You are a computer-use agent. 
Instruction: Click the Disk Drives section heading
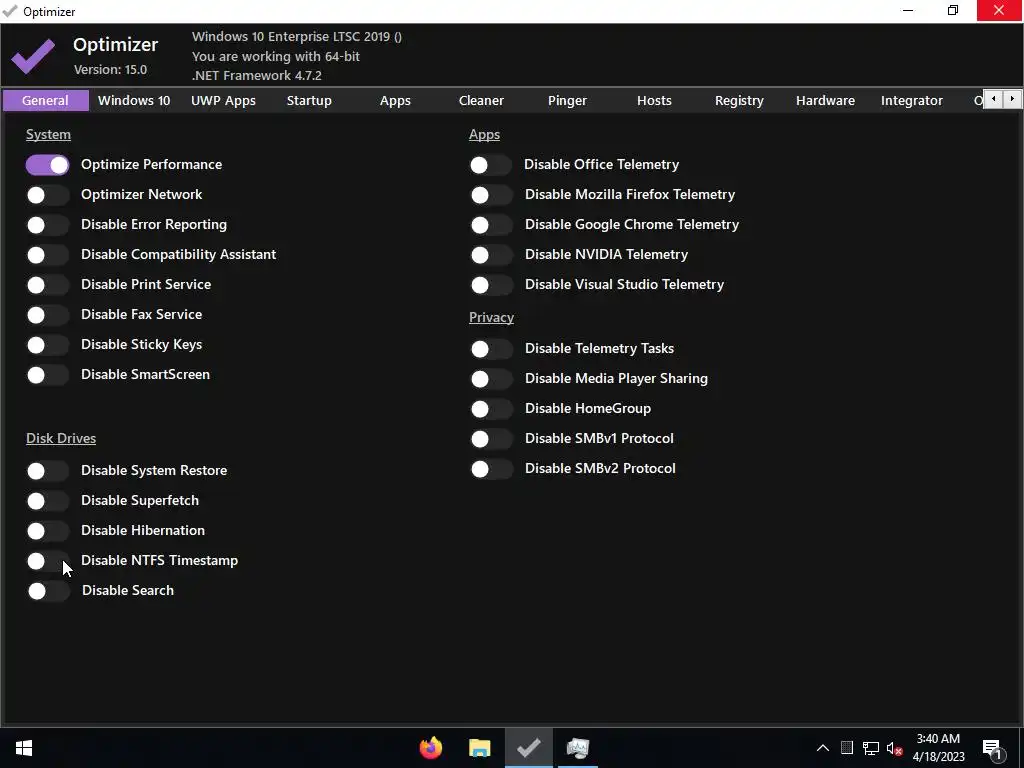[61, 438]
